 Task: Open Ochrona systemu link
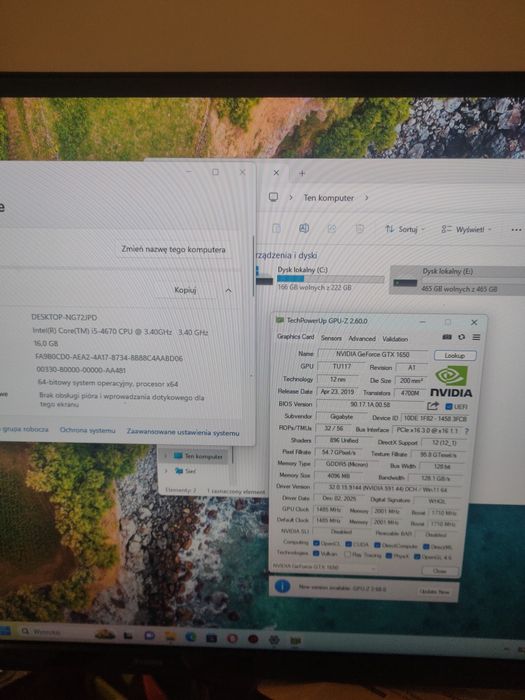[x=88, y=430]
